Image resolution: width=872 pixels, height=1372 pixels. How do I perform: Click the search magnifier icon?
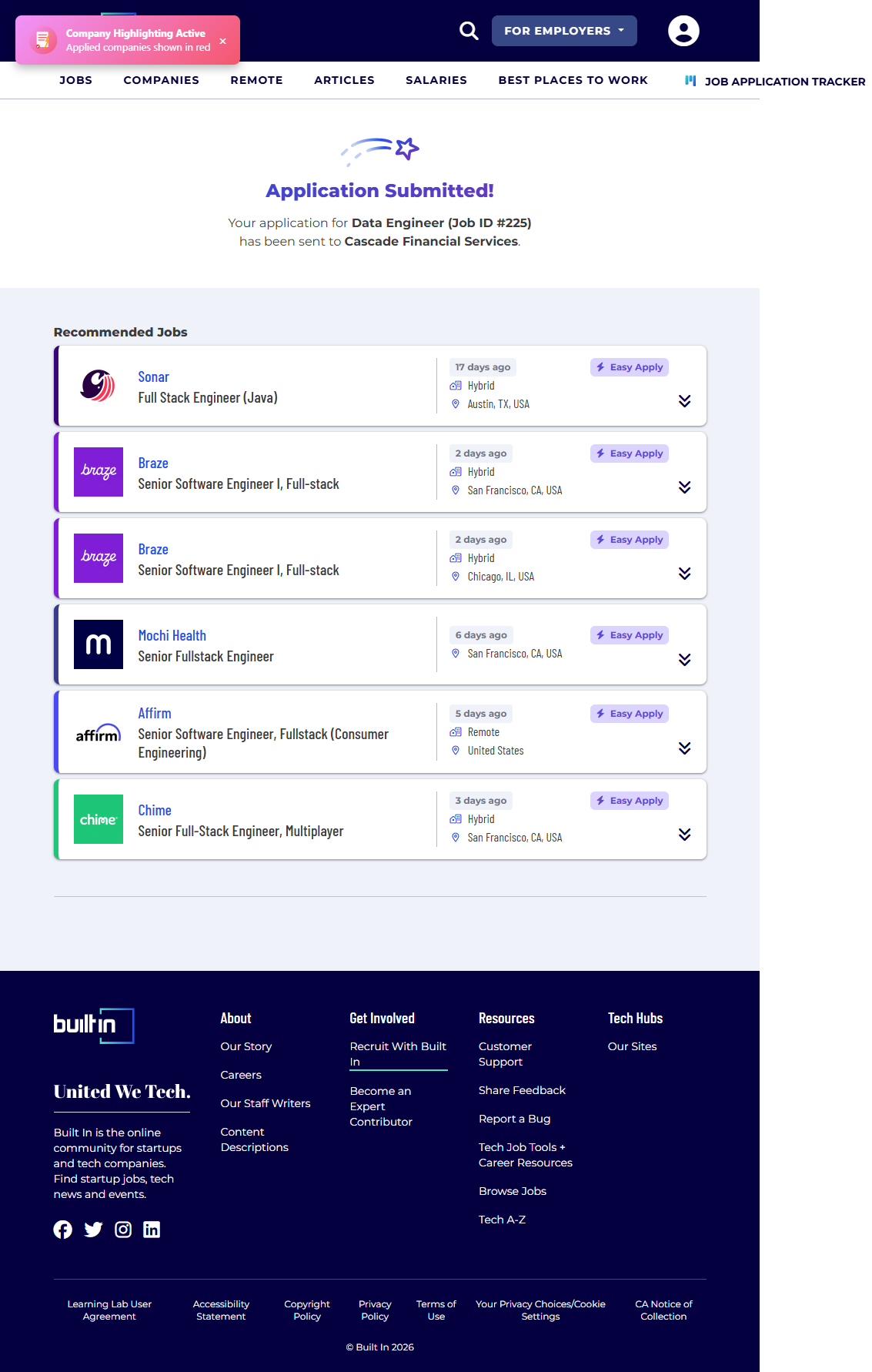point(469,31)
